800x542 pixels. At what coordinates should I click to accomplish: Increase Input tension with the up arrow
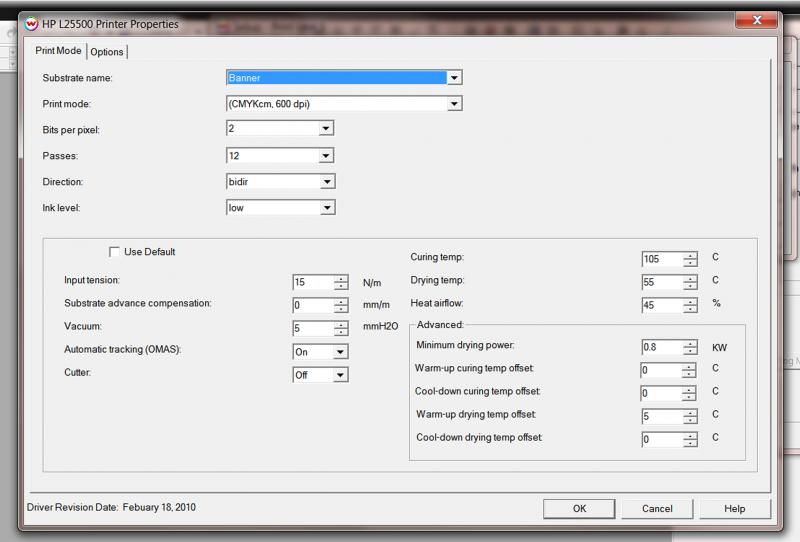pos(341,279)
